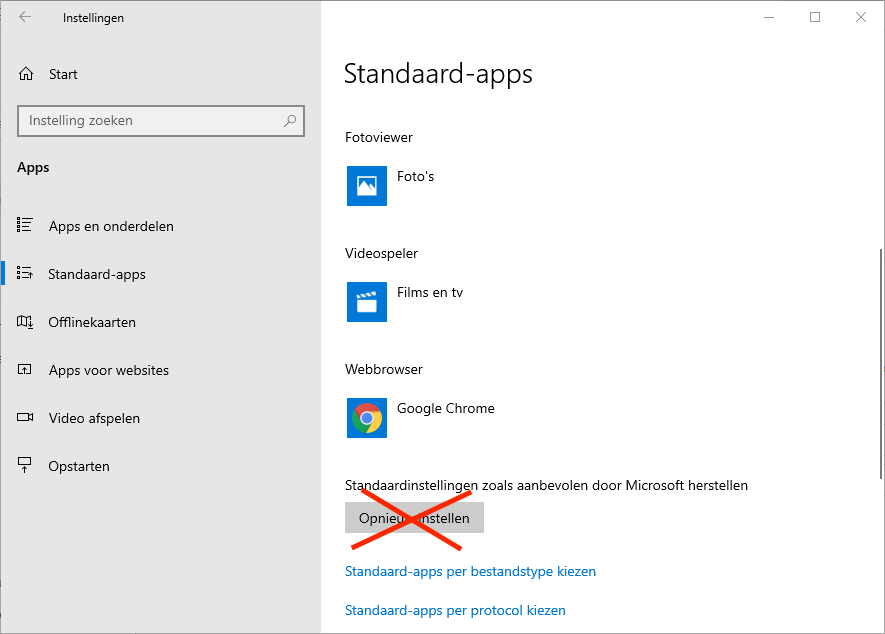Viewport: 885px width, 634px height.
Task: Maximize the Instellingen window
Action: tap(815, 17)
